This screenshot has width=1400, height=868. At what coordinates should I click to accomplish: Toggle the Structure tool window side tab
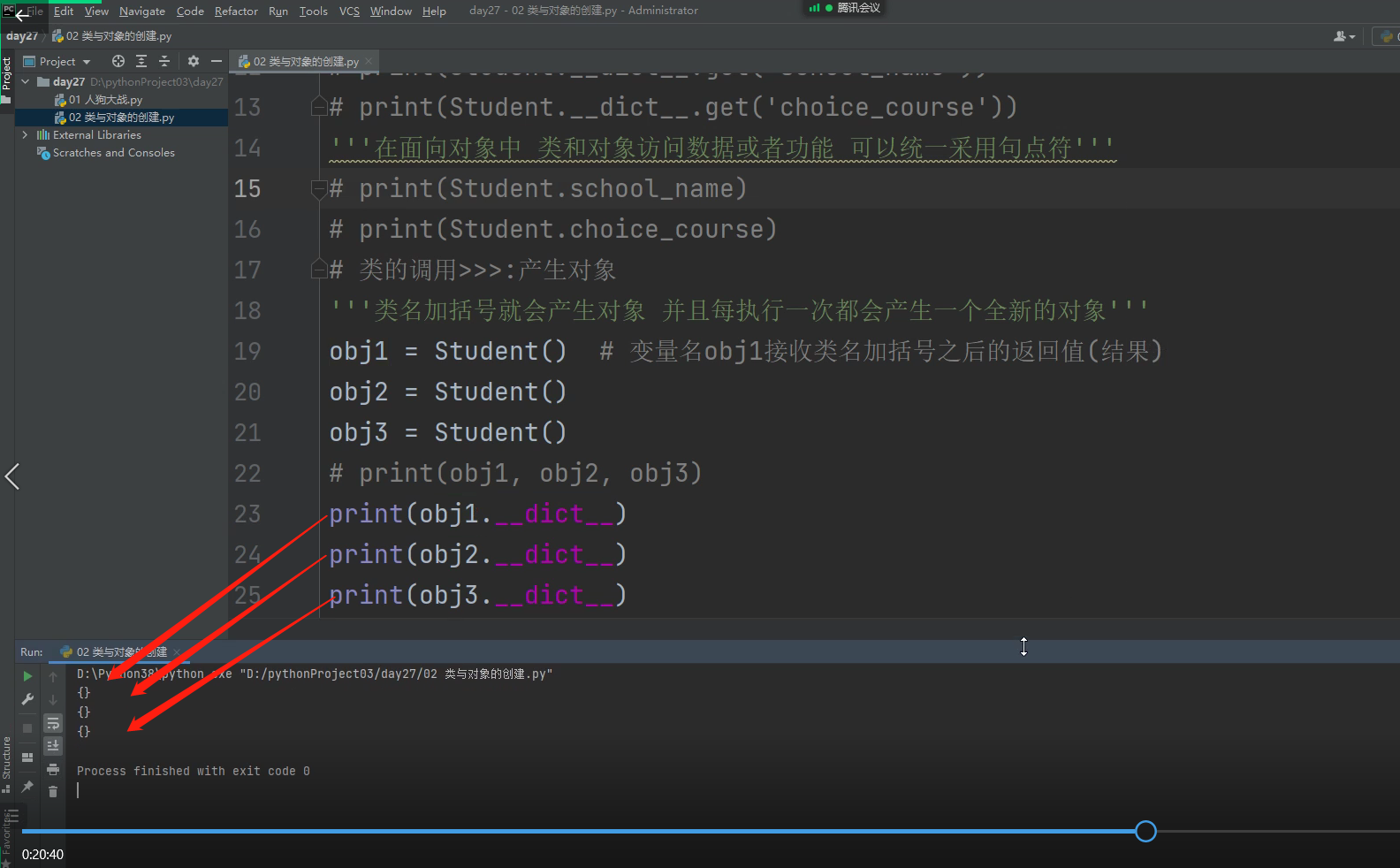(6, 764)
